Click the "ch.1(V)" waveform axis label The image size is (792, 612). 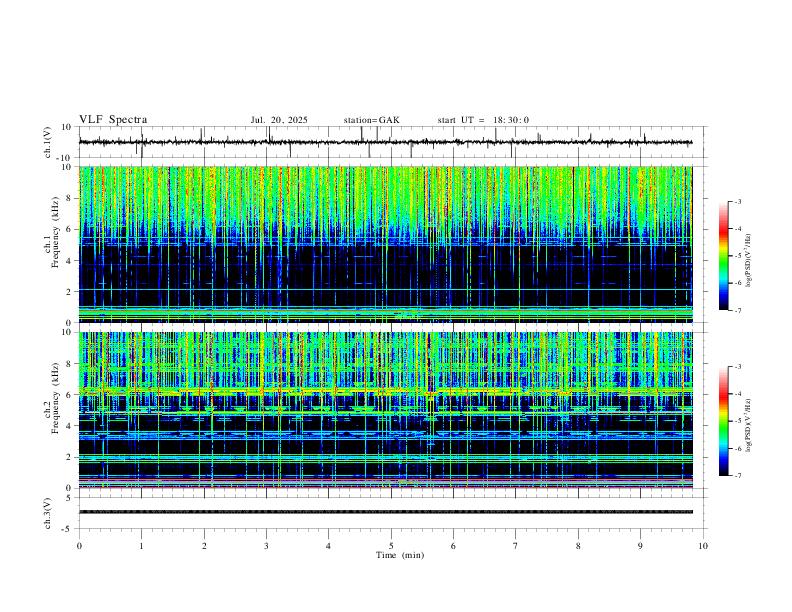click(x=48, y=142)
